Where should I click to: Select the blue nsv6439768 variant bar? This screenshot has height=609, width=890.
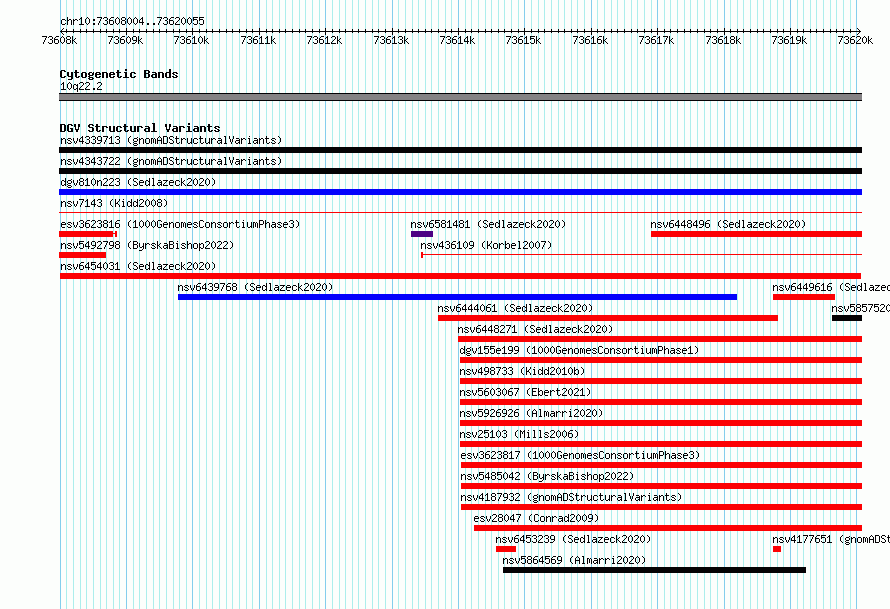(x=457, y=297)
